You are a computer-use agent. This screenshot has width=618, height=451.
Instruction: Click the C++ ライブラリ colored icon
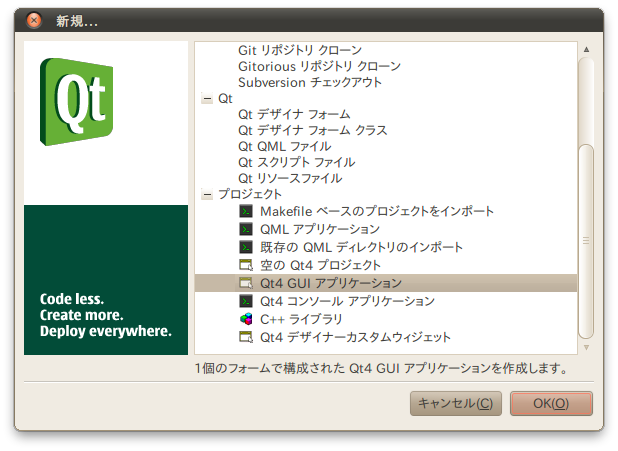click(x=246, y=319)
